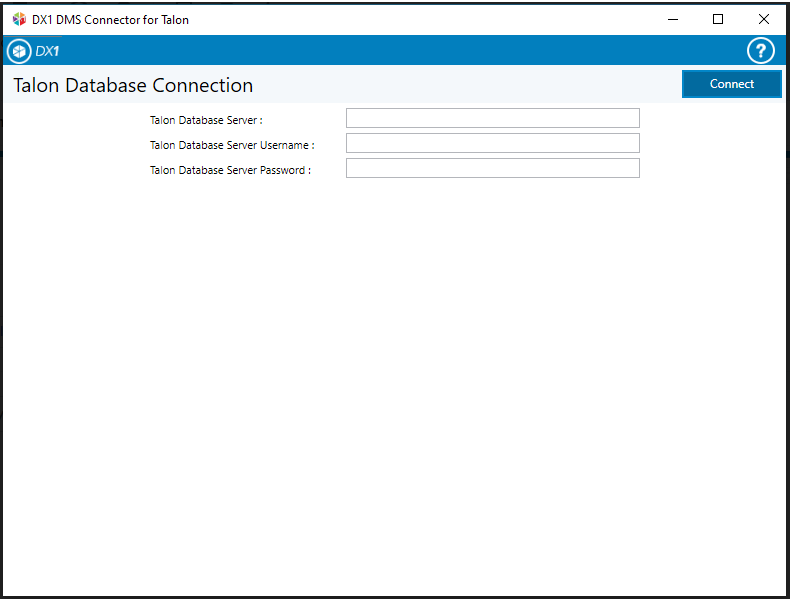Click the 'DX1 DMS Connector for Talon' title

point(110,20)
